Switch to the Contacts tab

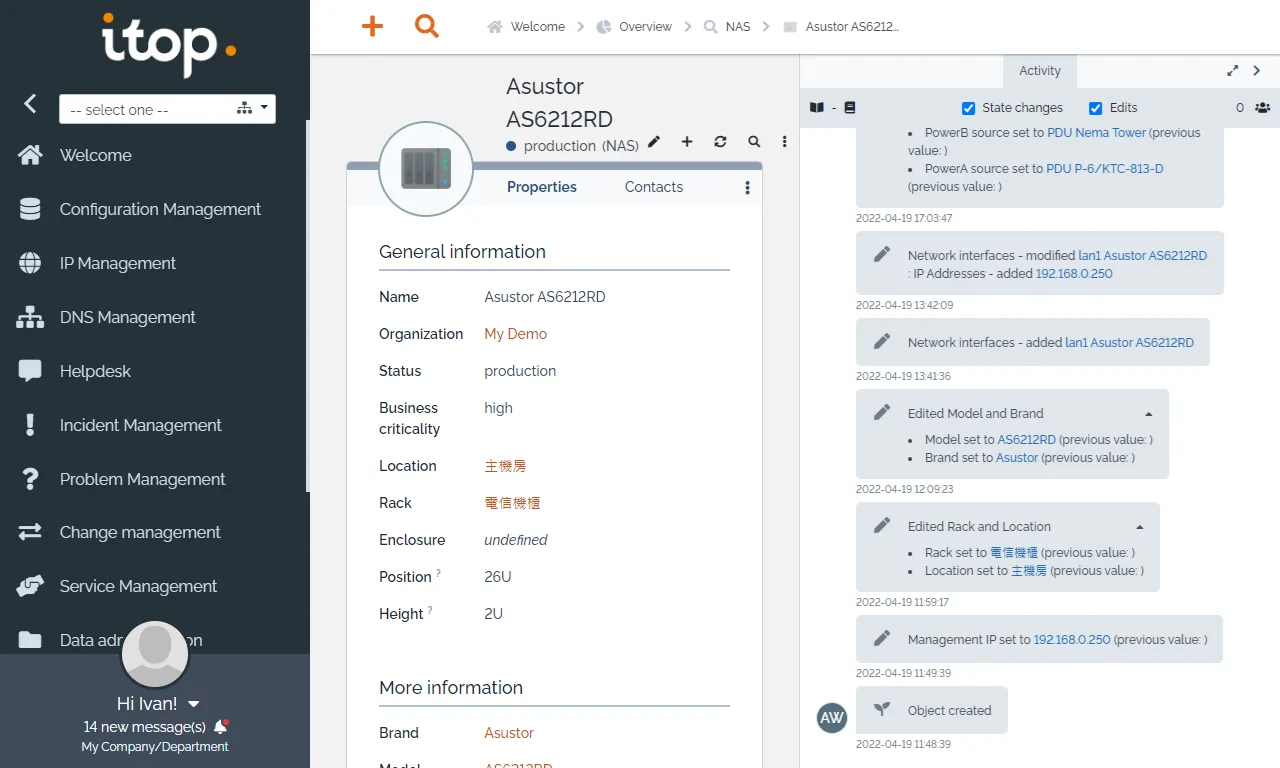(x=654, y=187)
